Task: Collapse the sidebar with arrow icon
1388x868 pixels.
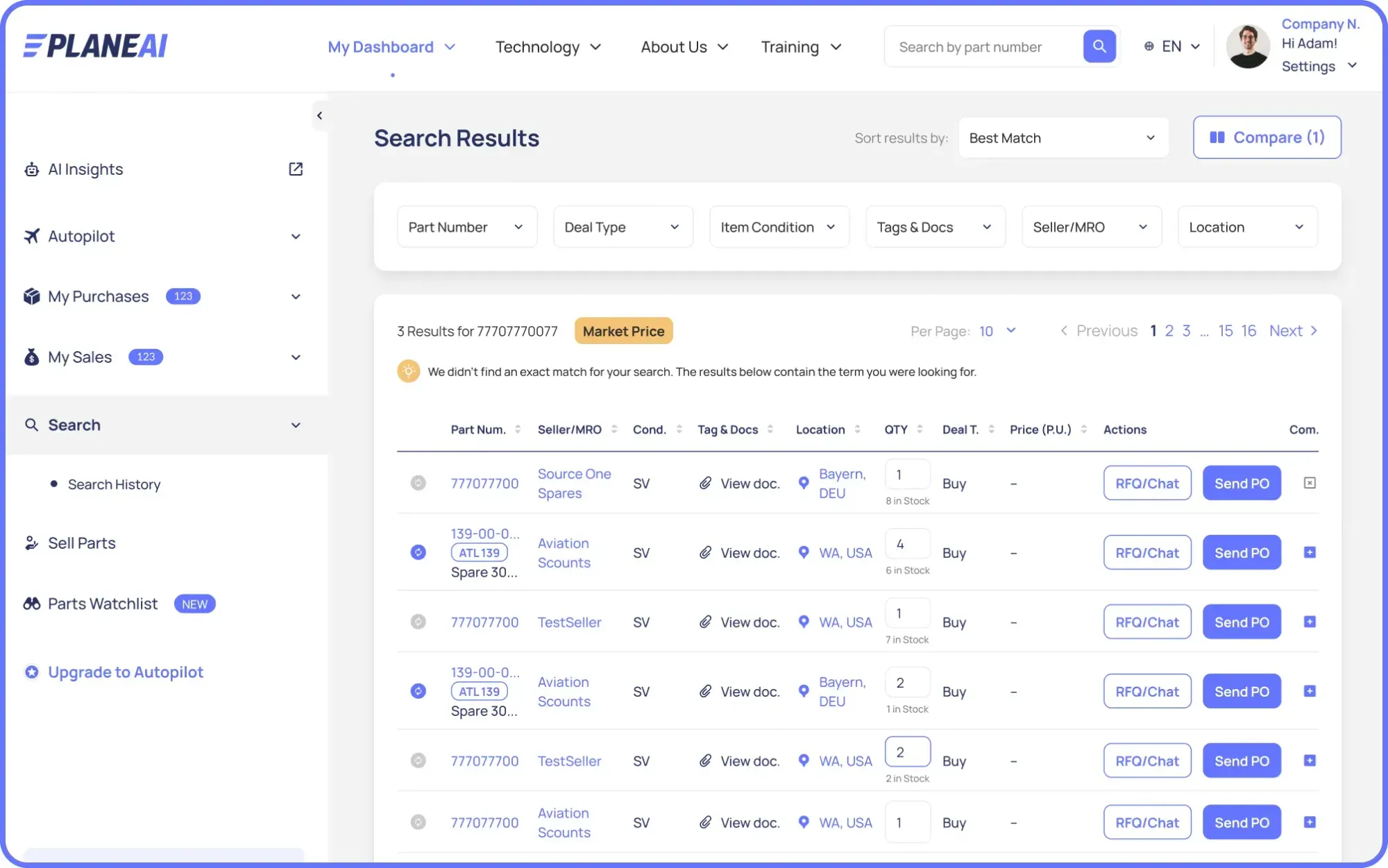Action: coord(319,116)
